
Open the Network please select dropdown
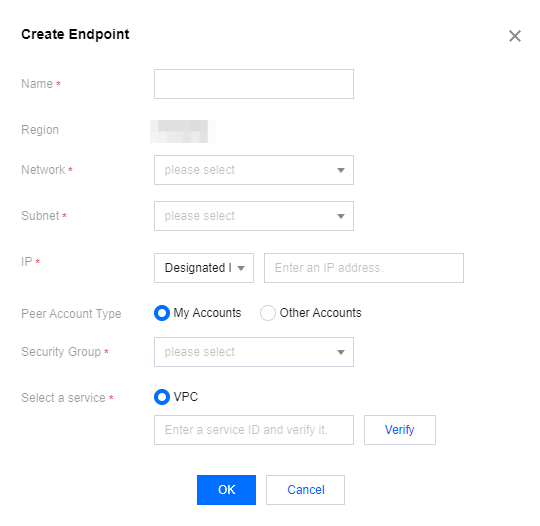254,170
